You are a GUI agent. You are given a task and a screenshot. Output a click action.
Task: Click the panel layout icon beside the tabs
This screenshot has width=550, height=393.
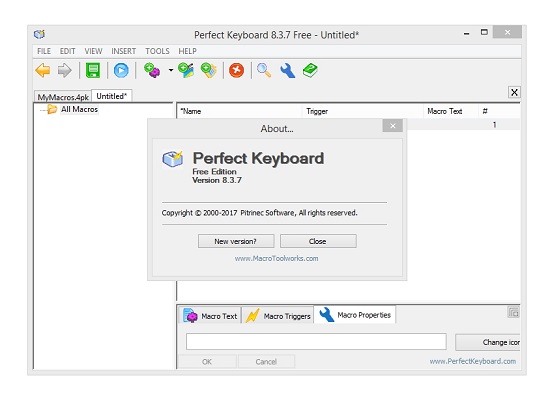(513, 312)
